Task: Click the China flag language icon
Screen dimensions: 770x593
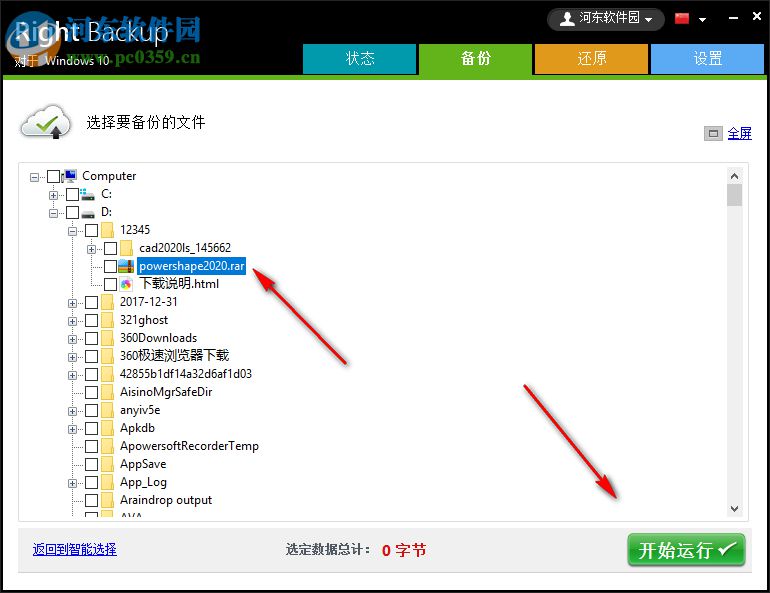Action: tap(682, 19)
